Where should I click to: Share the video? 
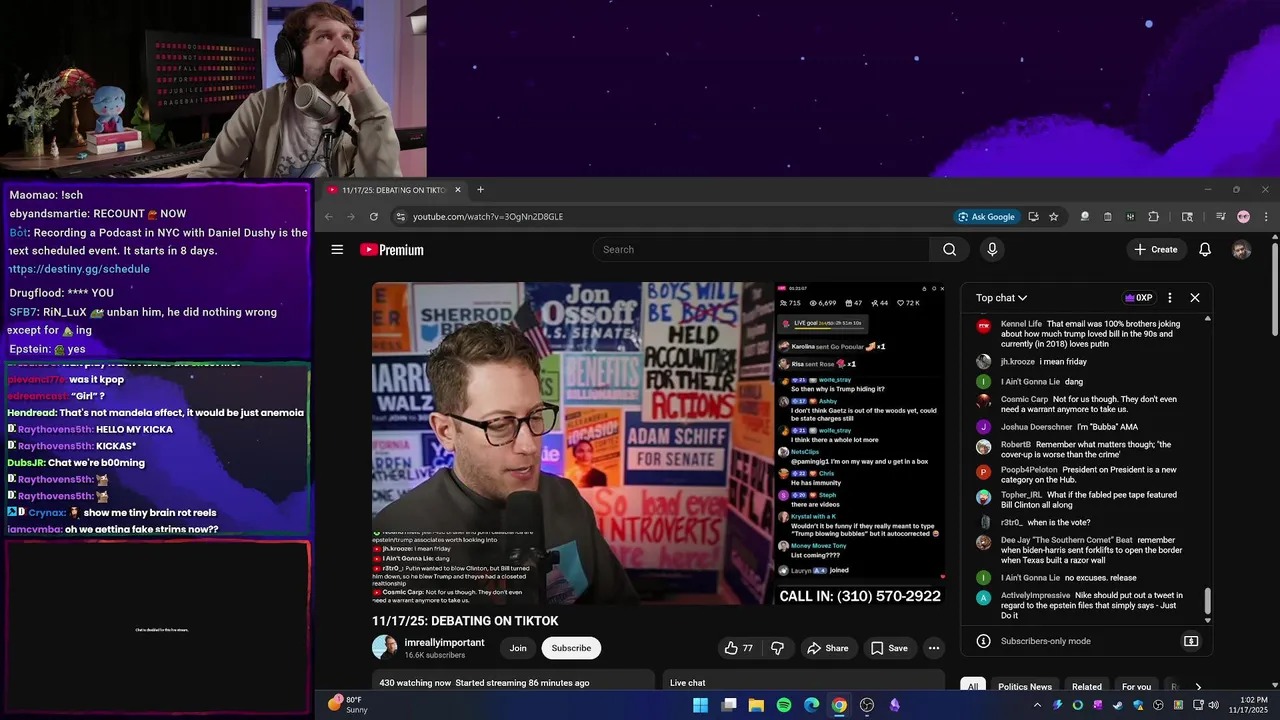tap(828, 648)
